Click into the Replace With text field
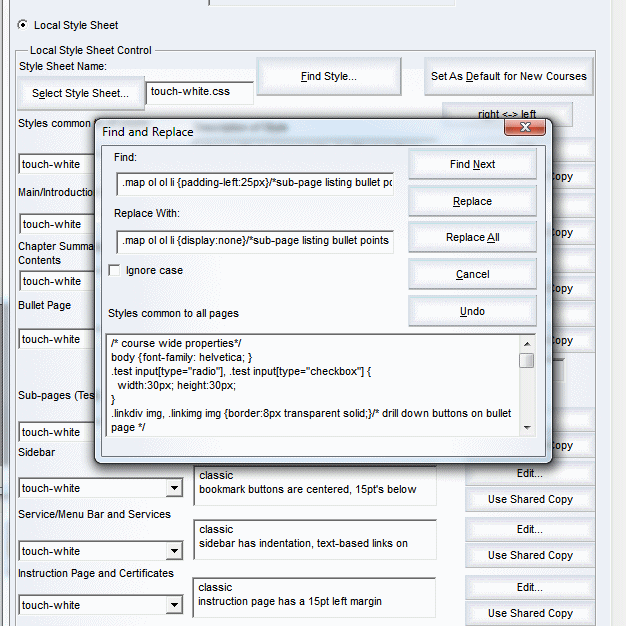Screen dimensions: 626x626 (255, 241)
